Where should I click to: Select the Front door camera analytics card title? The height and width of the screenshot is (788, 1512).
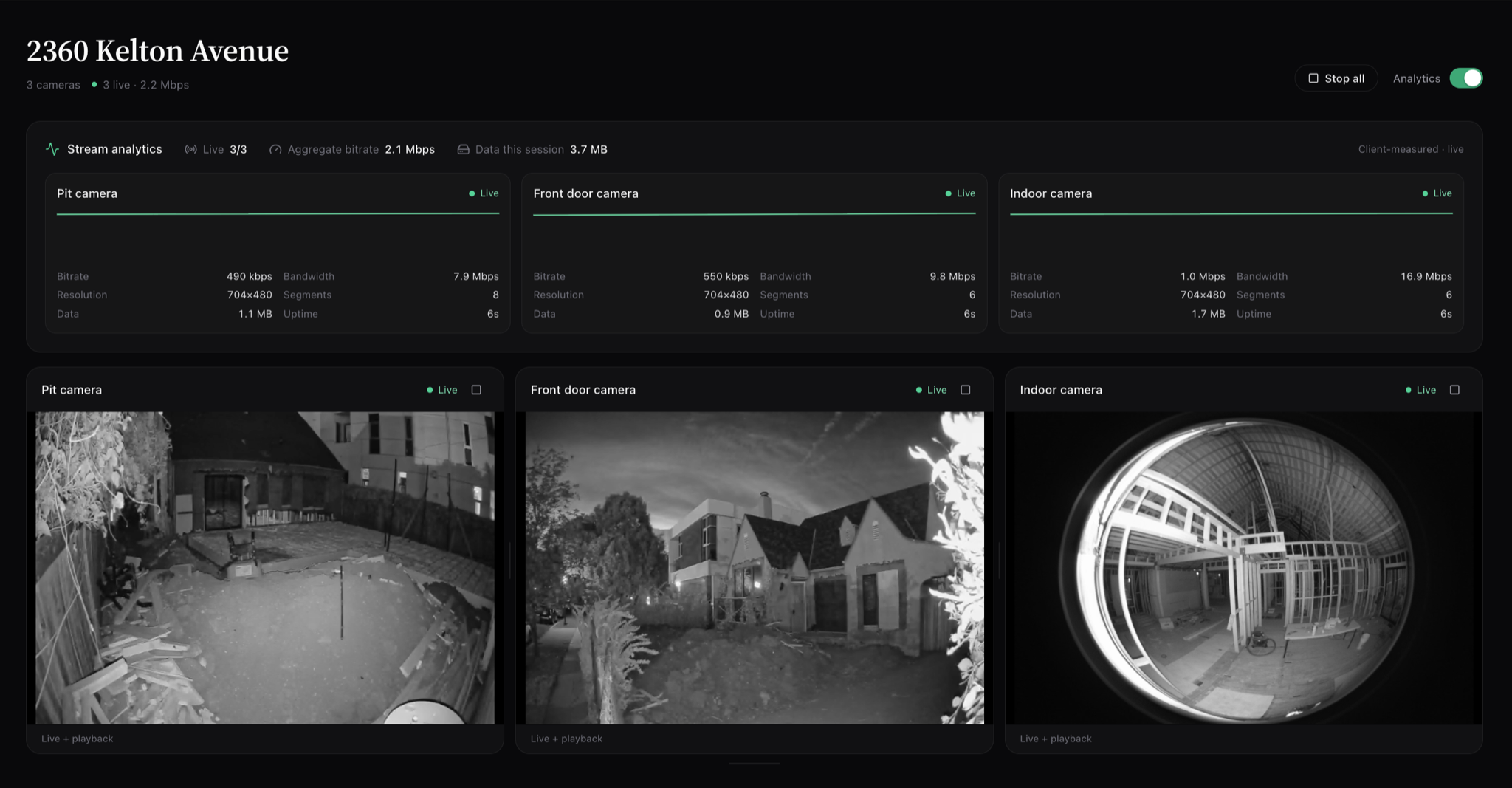(x=585, y=193)
